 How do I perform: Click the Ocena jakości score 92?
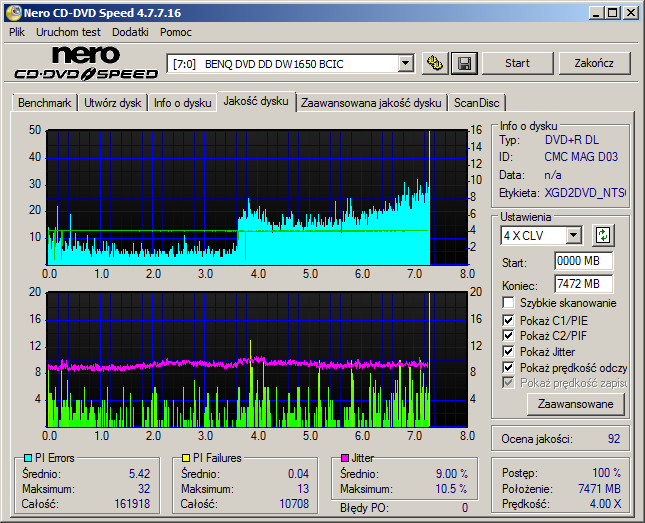pyautogui.click(x=614, y=439)
